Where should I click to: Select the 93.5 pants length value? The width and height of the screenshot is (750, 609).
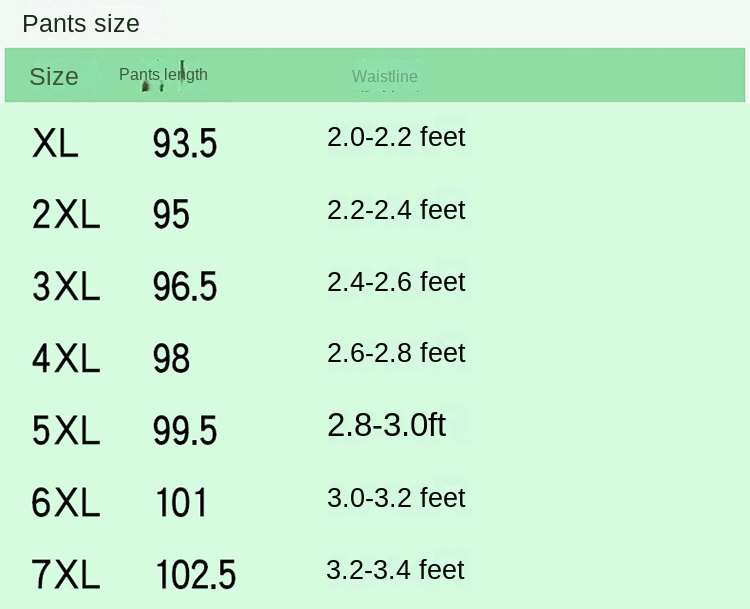pos(185,144)
